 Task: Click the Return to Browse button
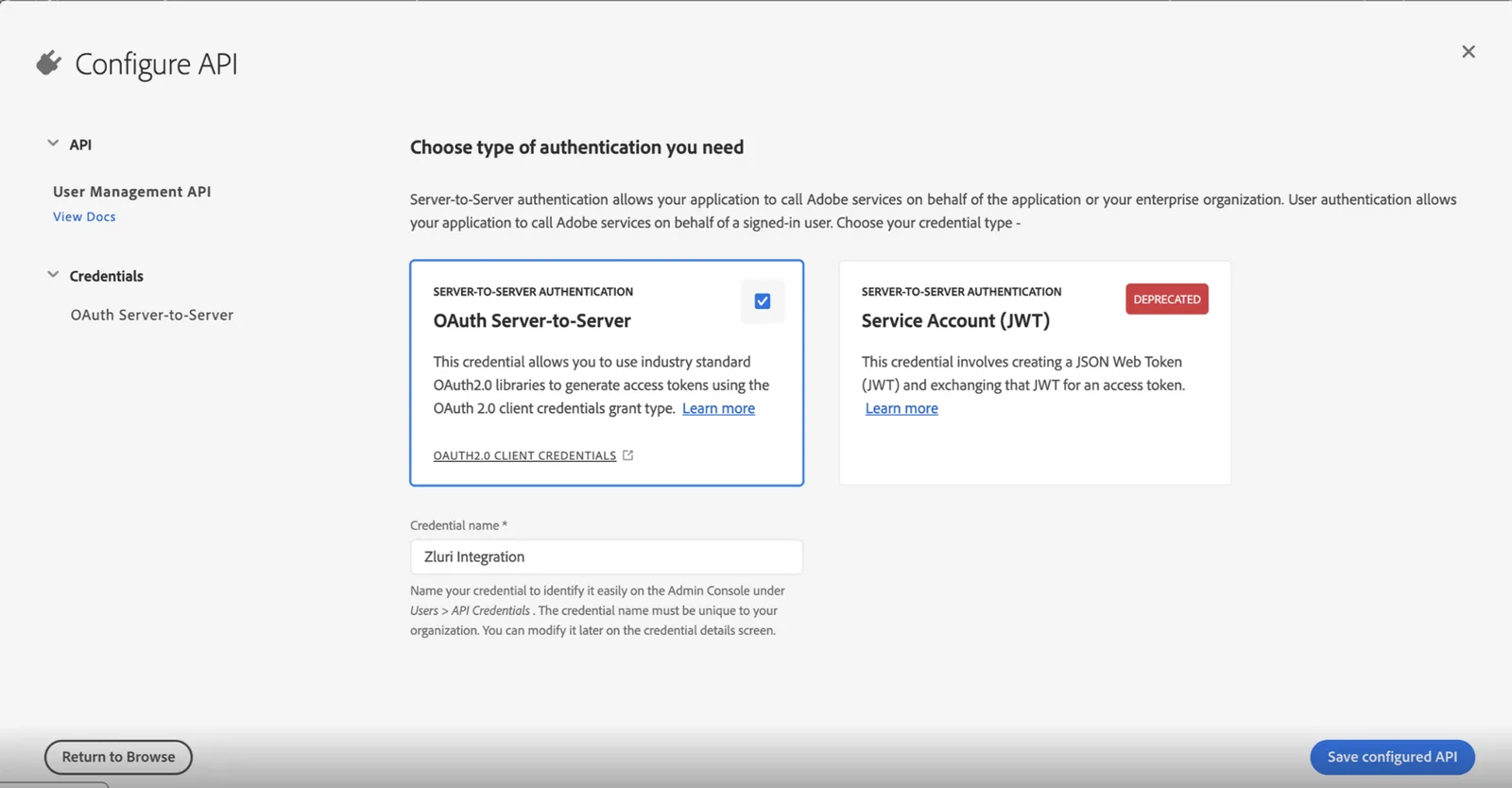pos(118,757)
